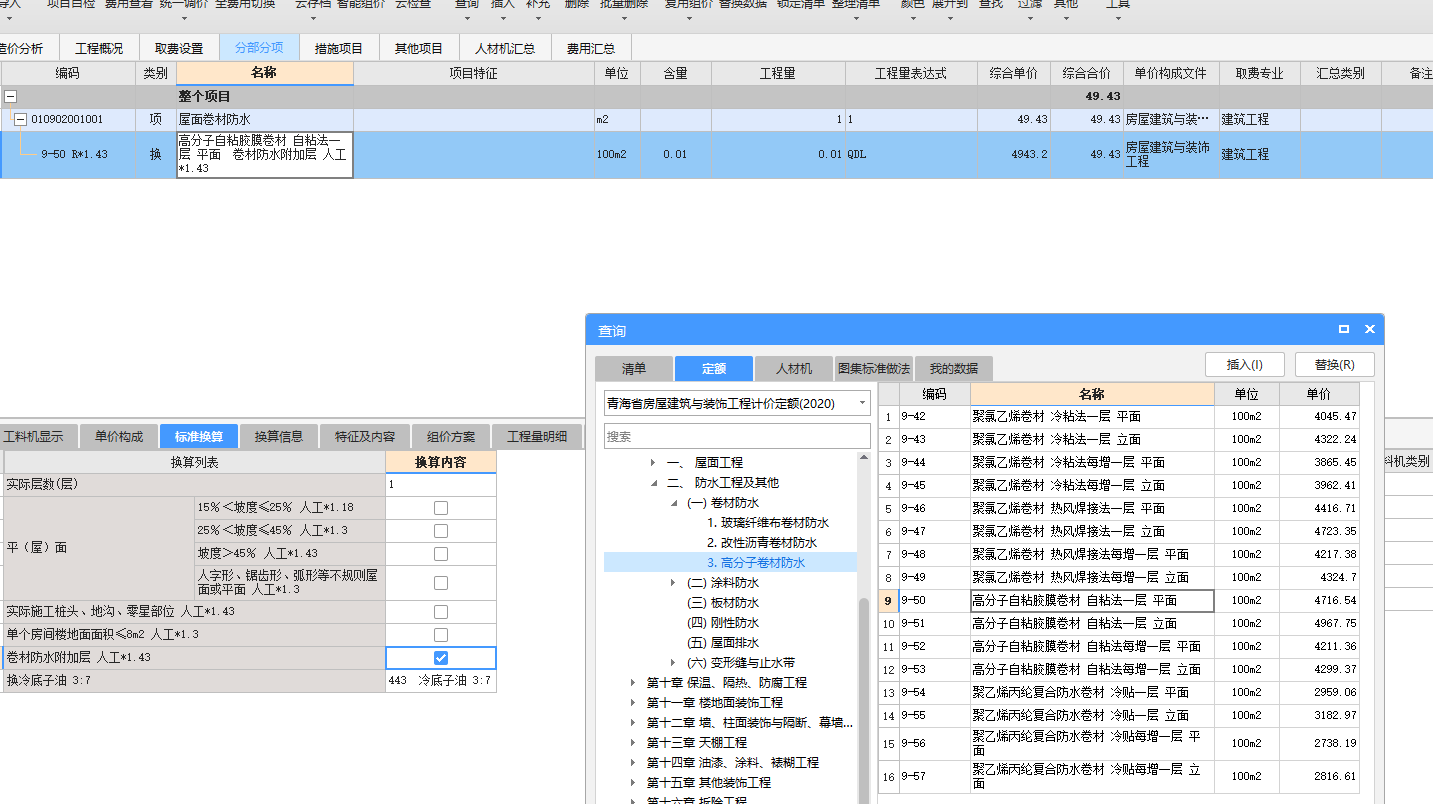Expand 第十三章 天棚工程 node
Screen dimensions: 1433x804
[633, 743]
